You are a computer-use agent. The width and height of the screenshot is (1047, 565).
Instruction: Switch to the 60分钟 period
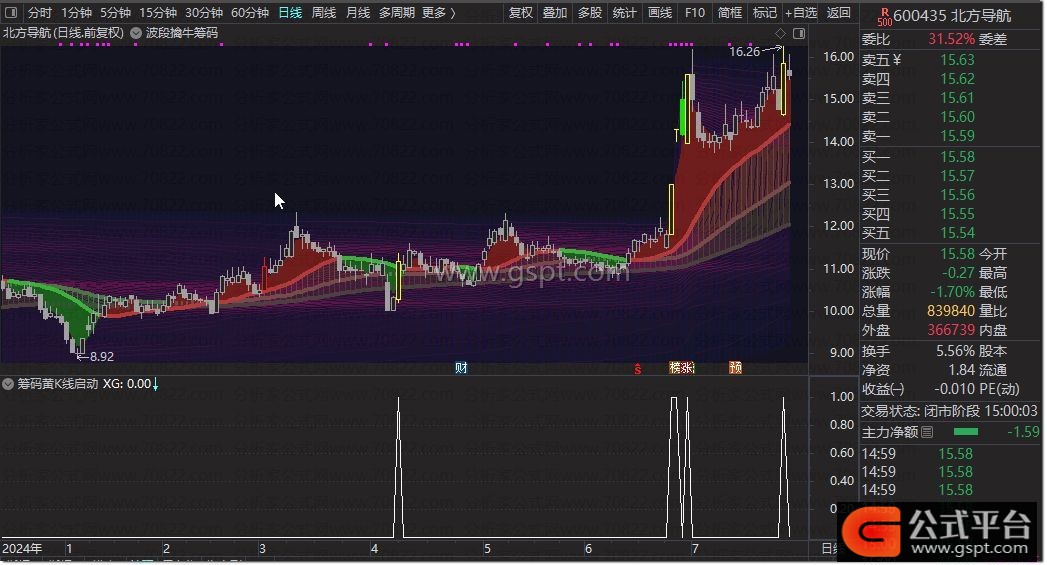pyautogui.click(x=250, y=13)
